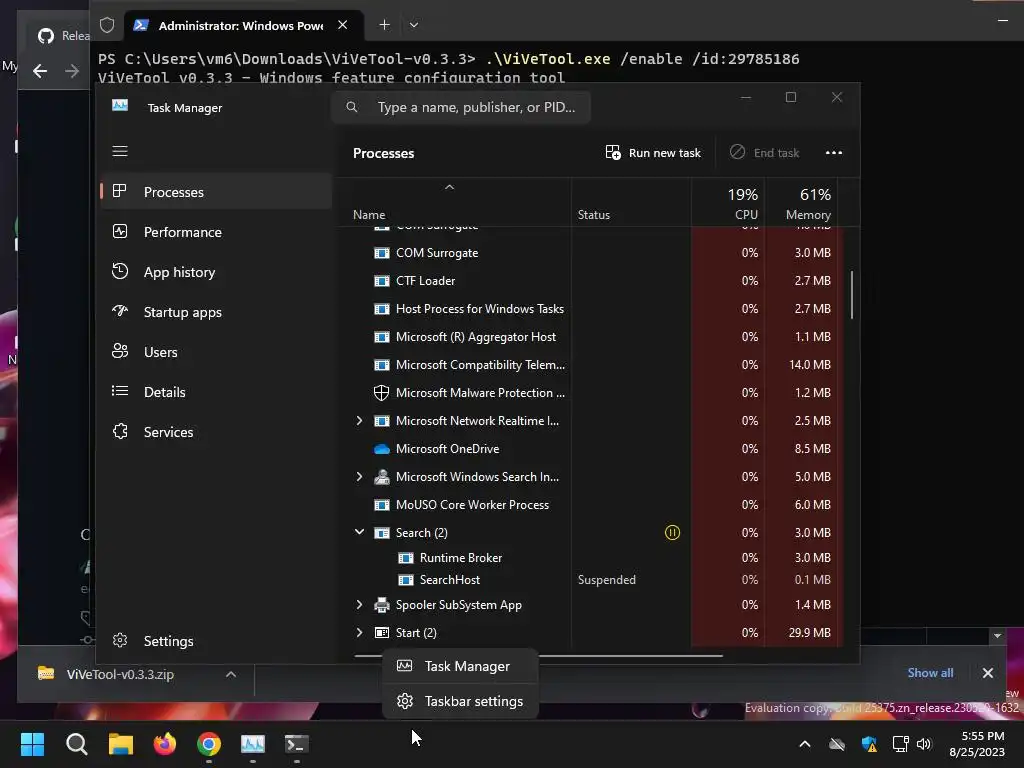
Task: Open the terminal tab dropdown arrow
Action: (413, 25)
